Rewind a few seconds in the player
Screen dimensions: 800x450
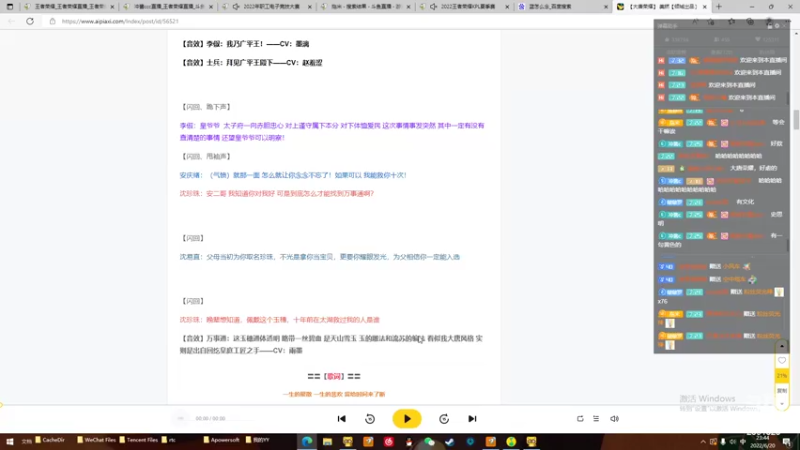click(370, 419)
